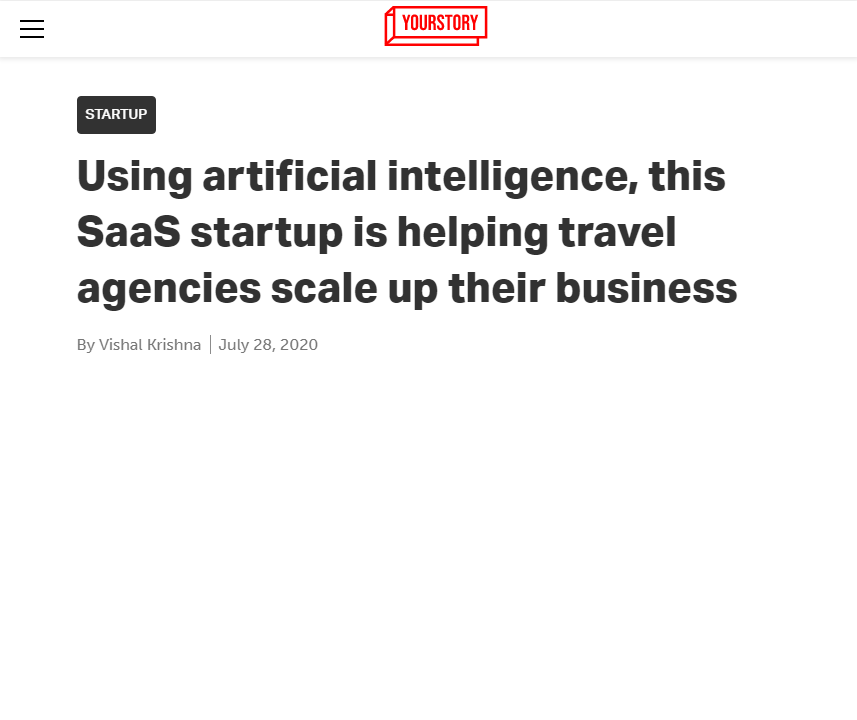This screenshot has width=857, height=720.
Task: Click the empty image placeholder area
Action: pyautogui.click(x=428, y=540)
